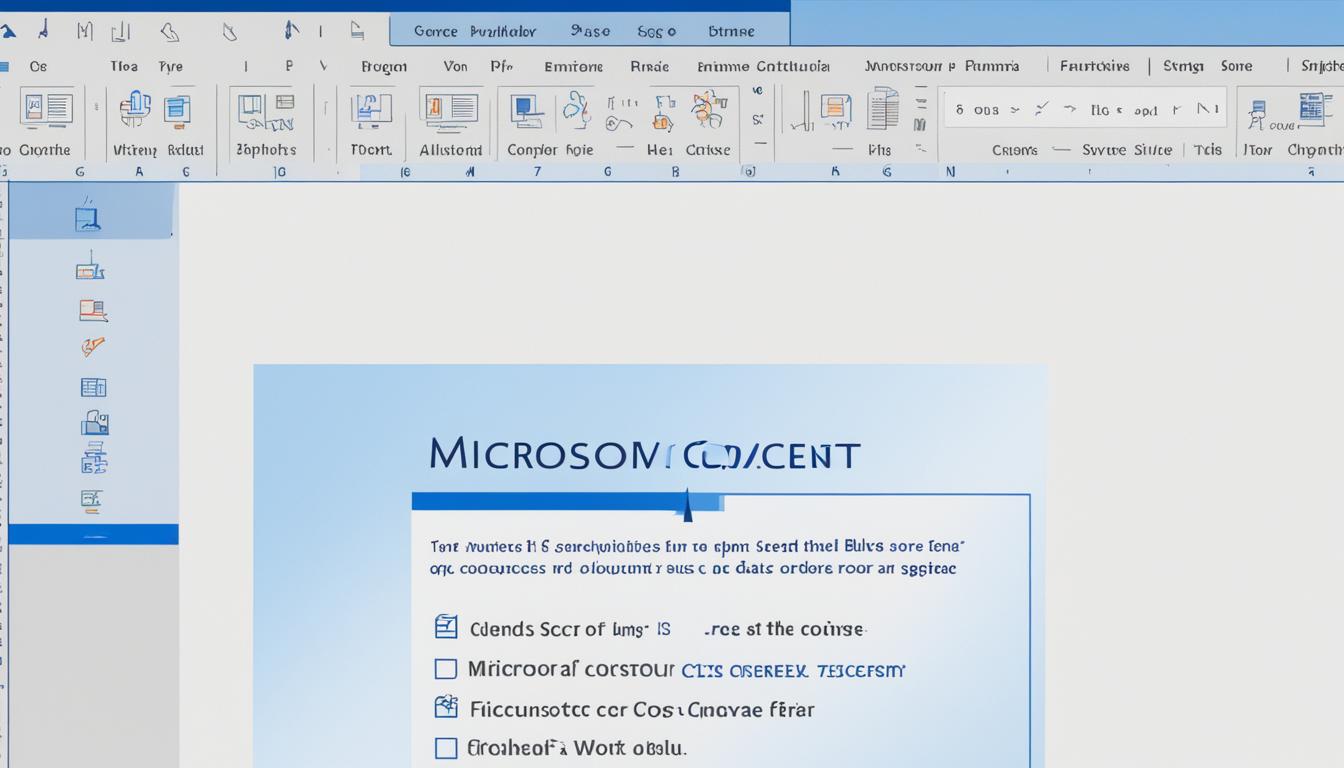
Task: Click the 'Svvue Sitlce' label
Action: (1127, 150)
